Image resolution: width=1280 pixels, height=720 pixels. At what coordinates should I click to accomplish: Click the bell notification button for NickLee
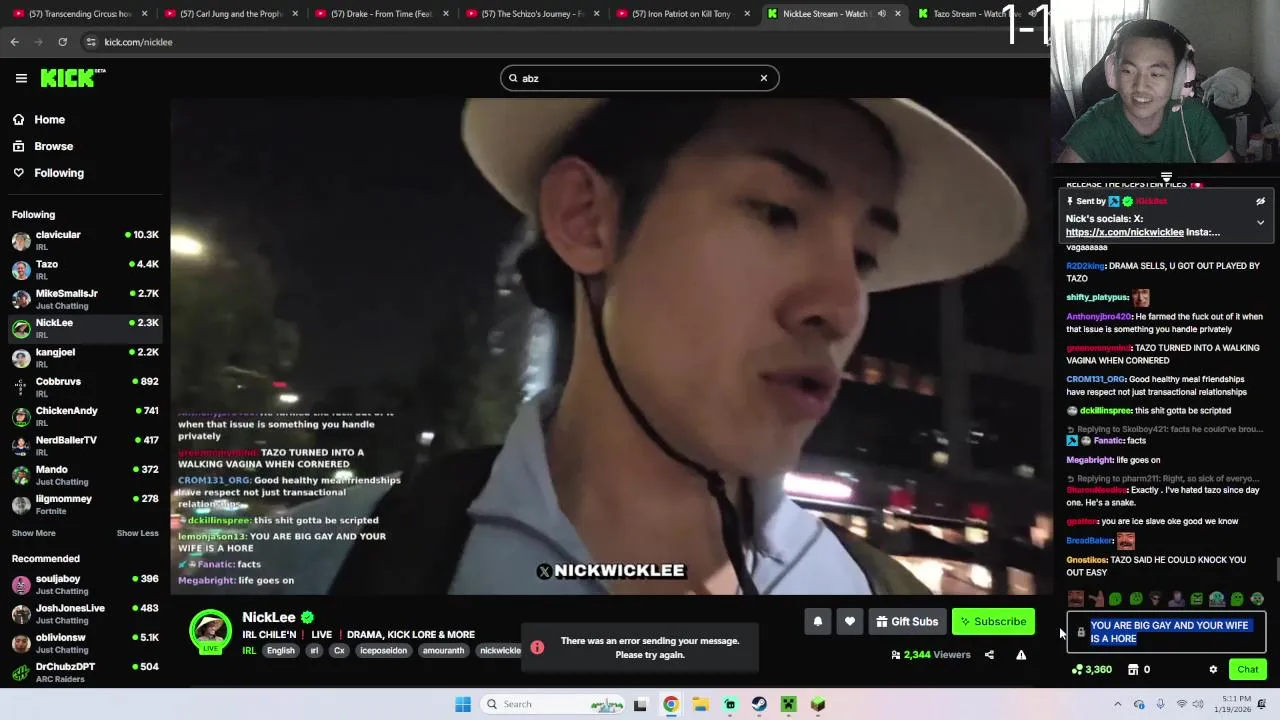point(818,621)
